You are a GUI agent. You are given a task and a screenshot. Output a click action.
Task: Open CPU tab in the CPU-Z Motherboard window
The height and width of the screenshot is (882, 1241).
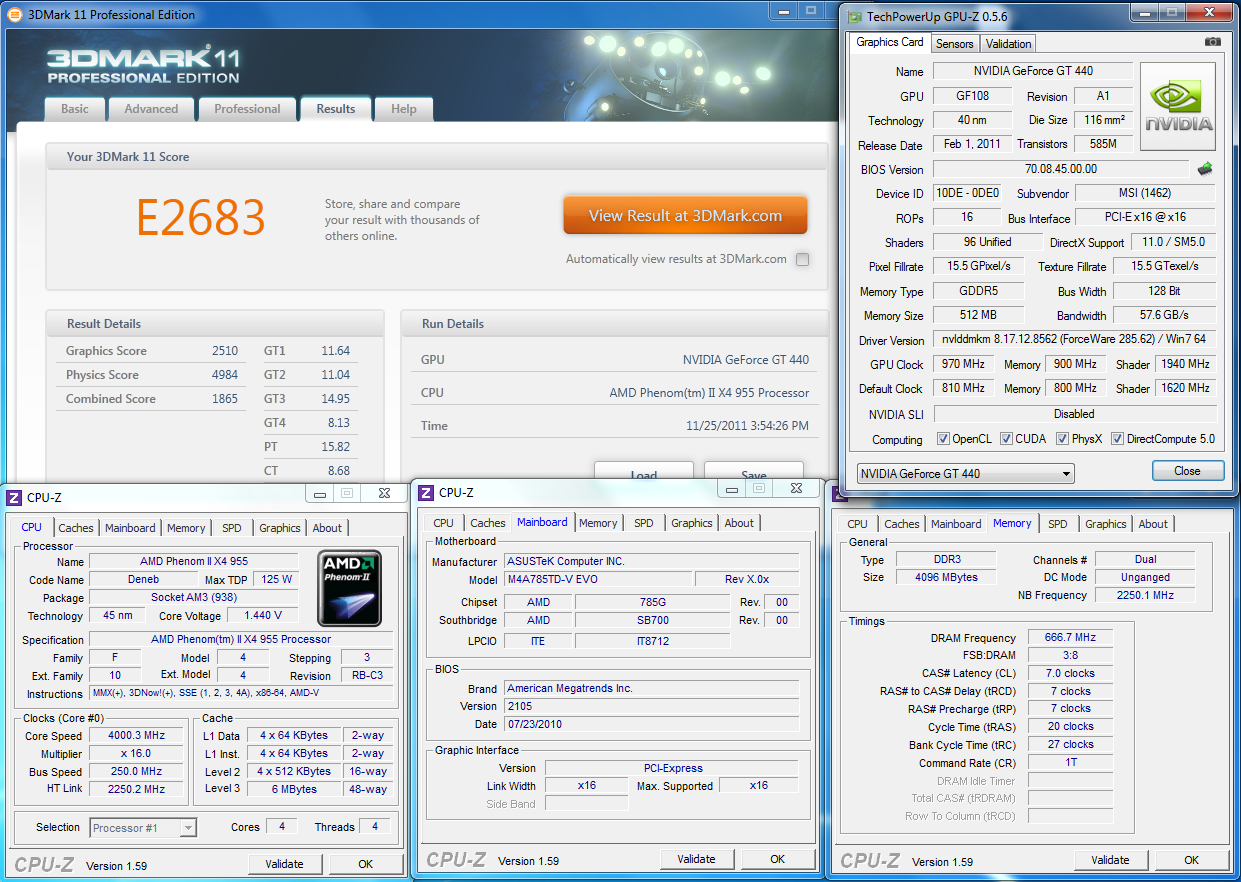pos(444,523)
